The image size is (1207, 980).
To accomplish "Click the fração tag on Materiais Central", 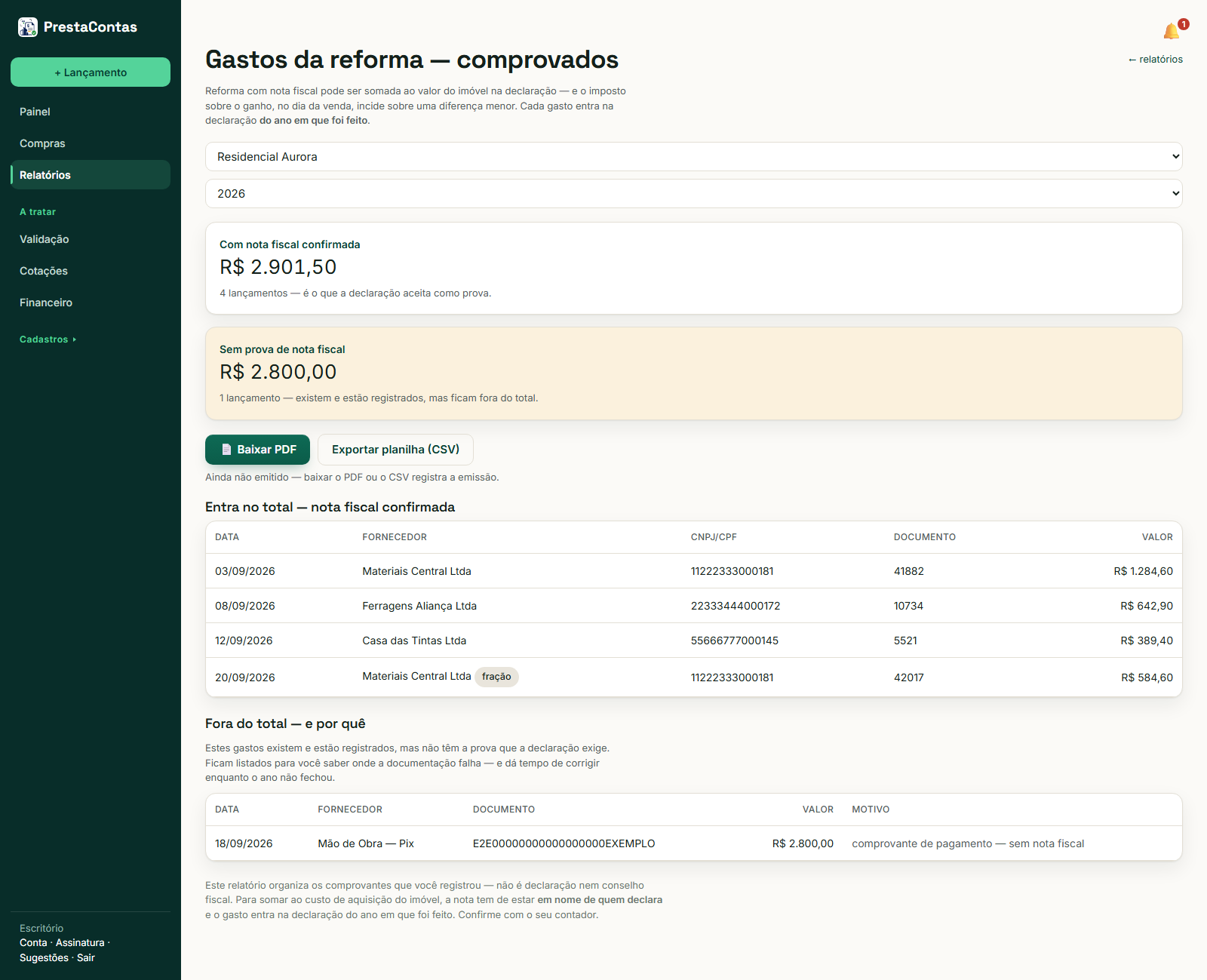I will click(496, 677).
